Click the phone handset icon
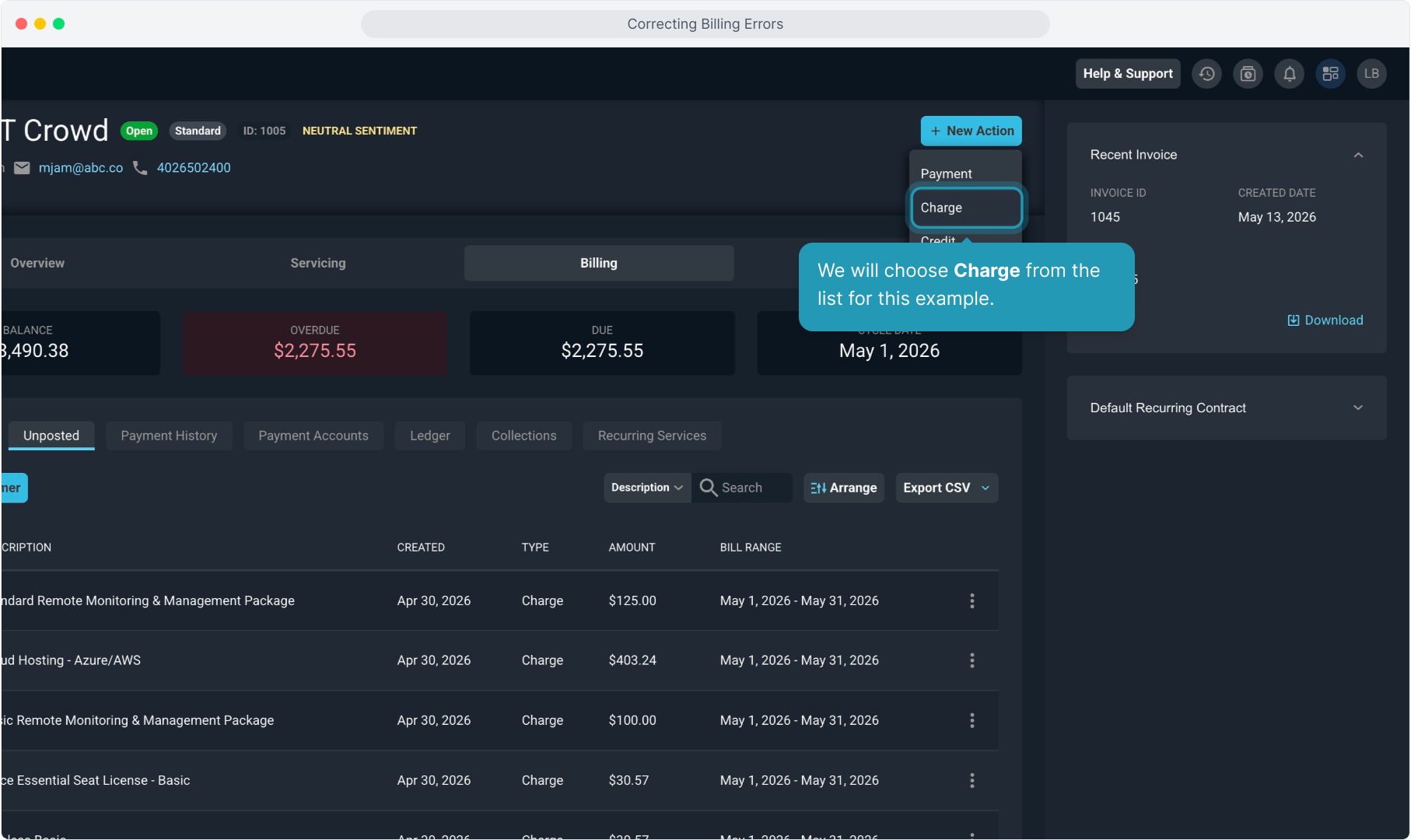The width and height of the screenshot is (1411, 840). click(x=140, y=168)
